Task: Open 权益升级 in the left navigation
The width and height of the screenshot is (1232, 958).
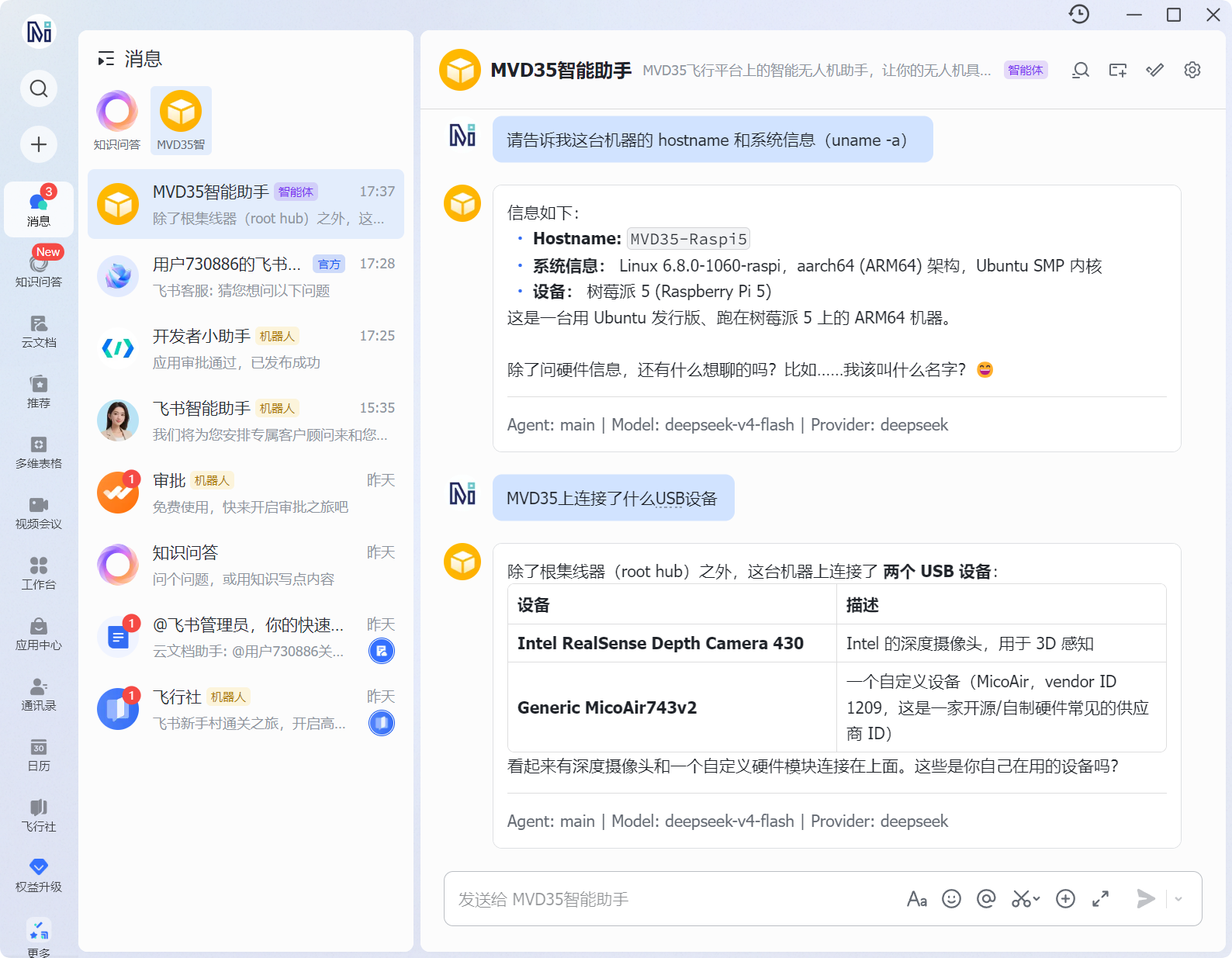Action: pyautogui.click(x=39, y=876)
